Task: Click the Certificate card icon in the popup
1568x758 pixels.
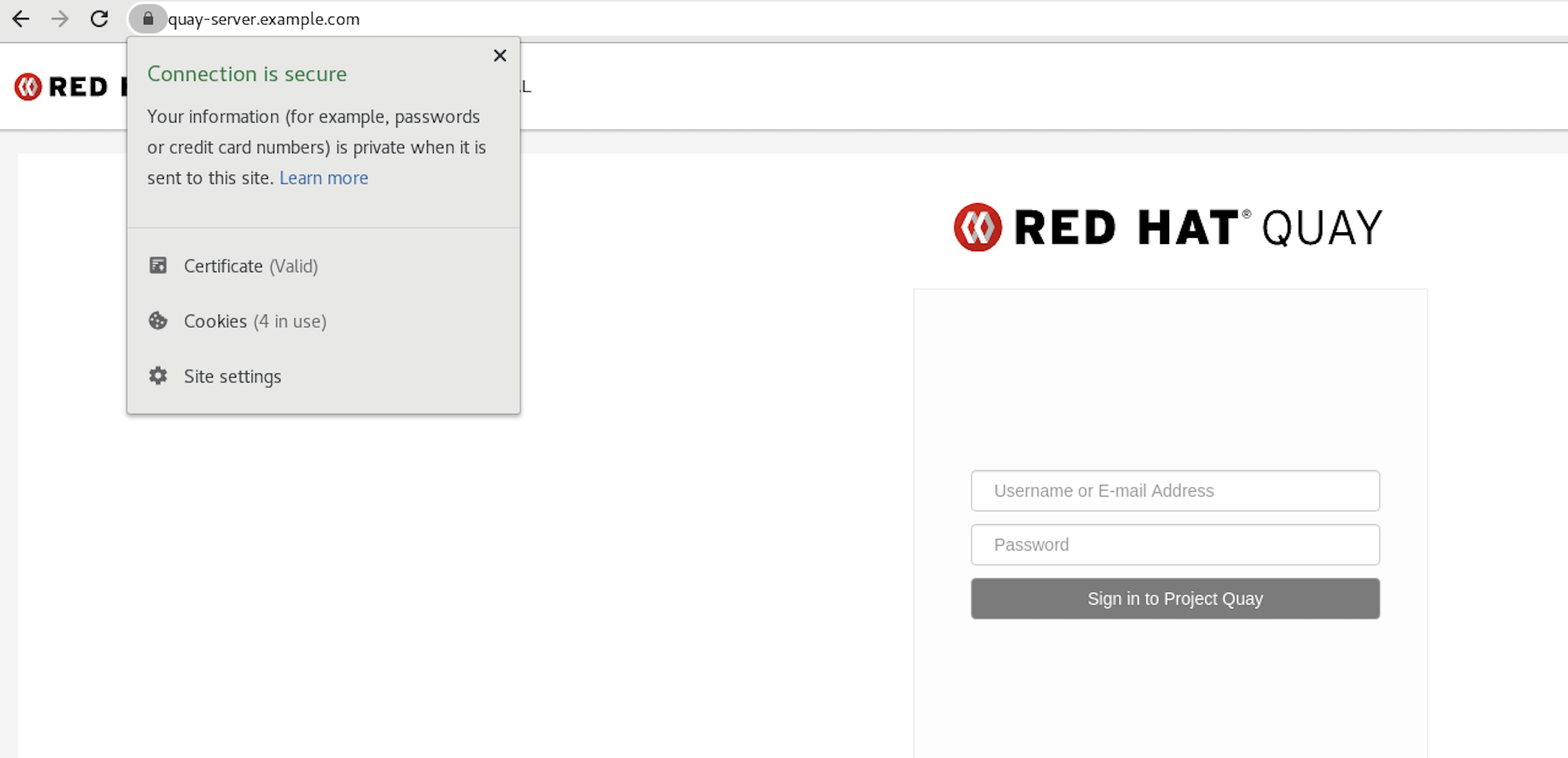Action: (x=159, y=265)
